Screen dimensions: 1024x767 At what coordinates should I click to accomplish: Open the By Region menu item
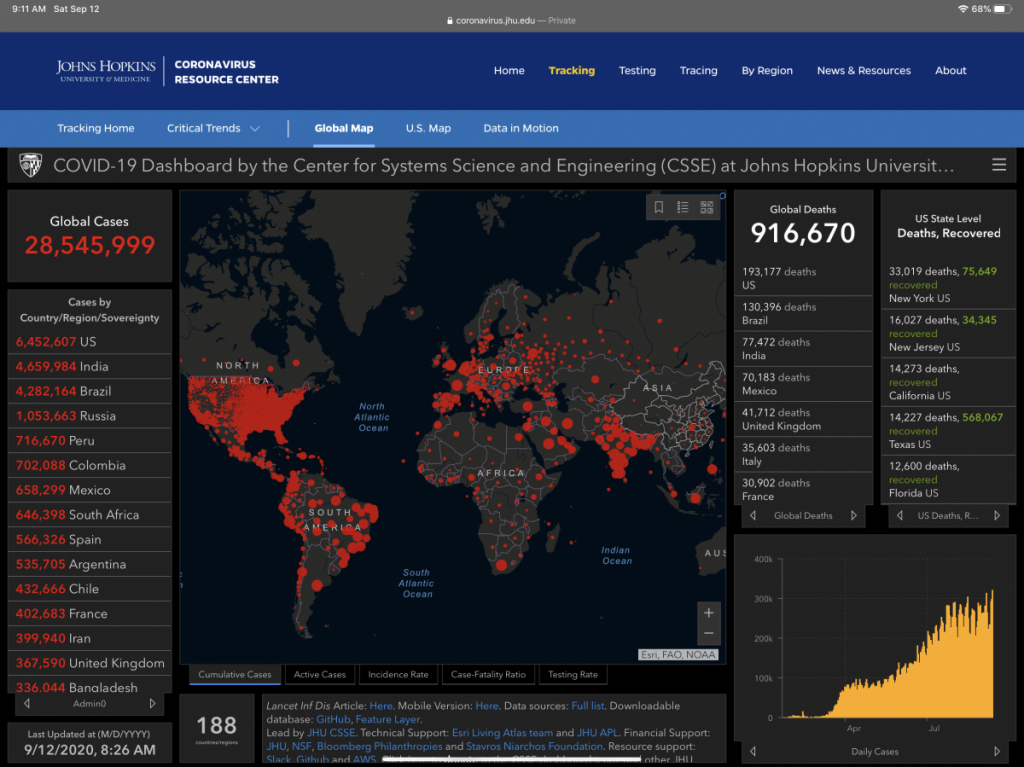767,71
